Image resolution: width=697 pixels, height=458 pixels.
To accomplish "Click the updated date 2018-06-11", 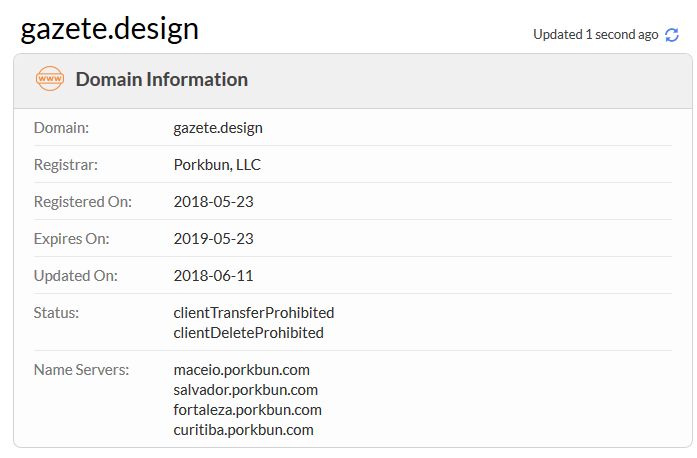I will pyautogui.click(x=213, y=276).
